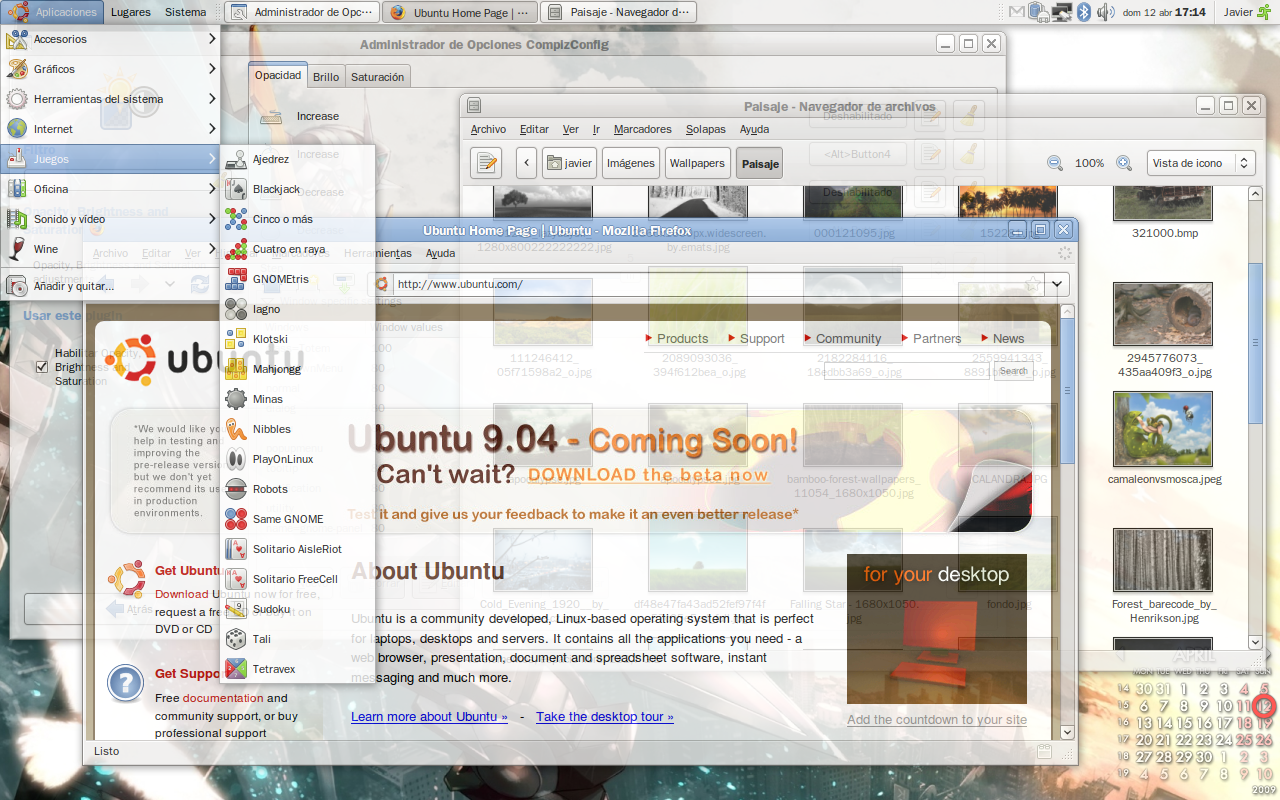The image size is (1280, 800).
Task: Zoom out in the file browser
Action: [x=1055, y=163]
